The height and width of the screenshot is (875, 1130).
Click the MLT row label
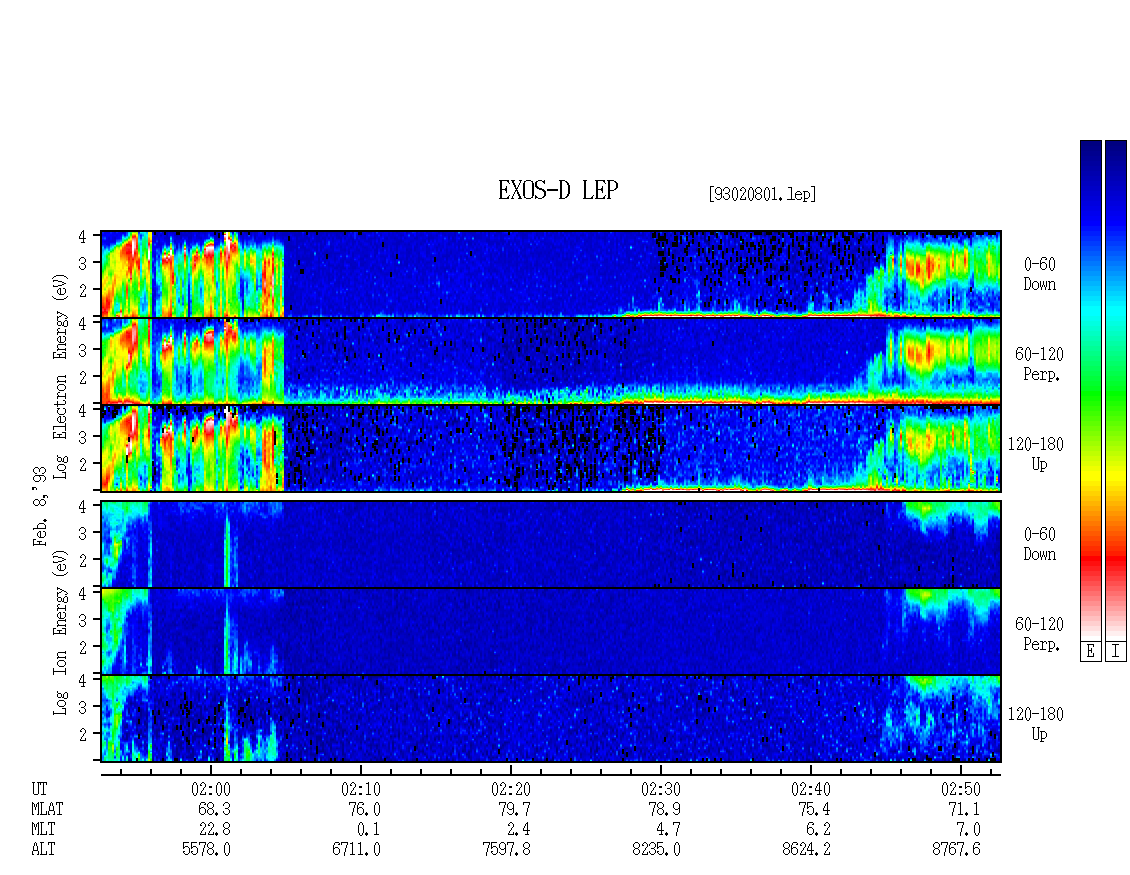click(x=43, y=830)
